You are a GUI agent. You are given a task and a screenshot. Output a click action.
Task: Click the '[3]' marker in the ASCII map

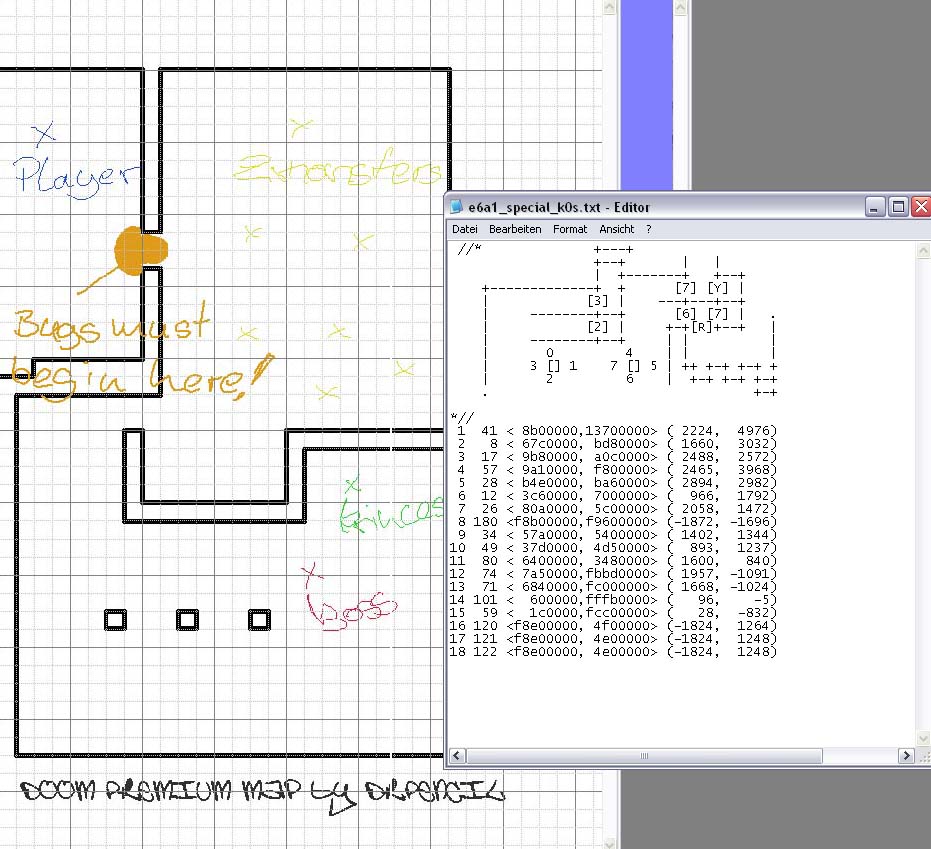tap(597, 301)
